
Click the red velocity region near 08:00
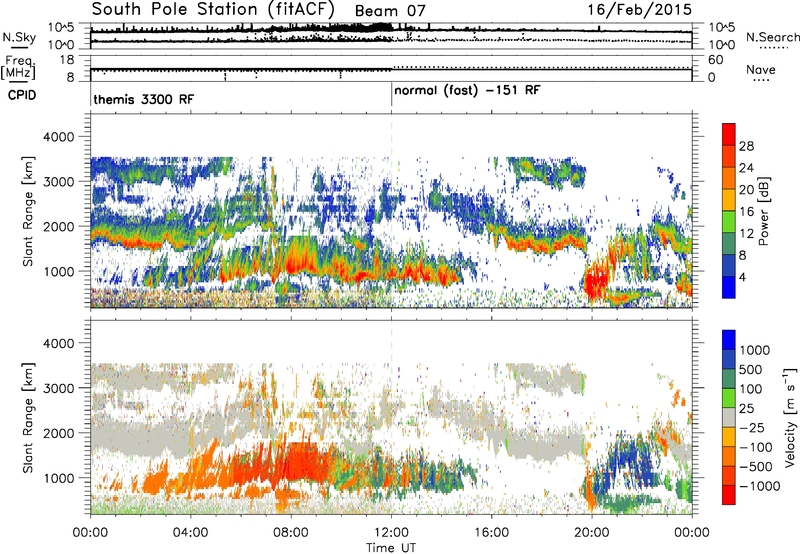[298, 462]
